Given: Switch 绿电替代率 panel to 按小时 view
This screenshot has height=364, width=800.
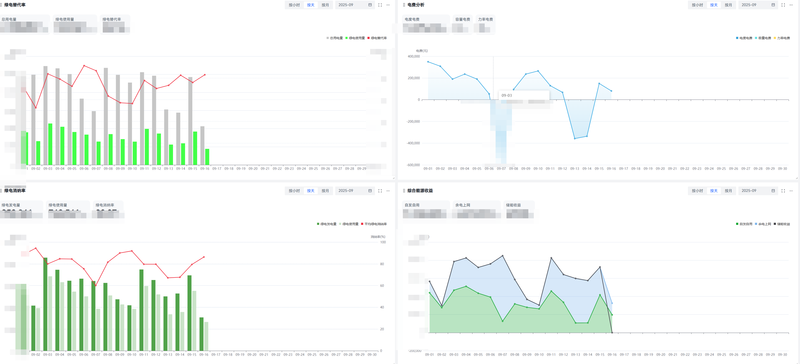Looking at the screenshot, I should click(294, 5).
